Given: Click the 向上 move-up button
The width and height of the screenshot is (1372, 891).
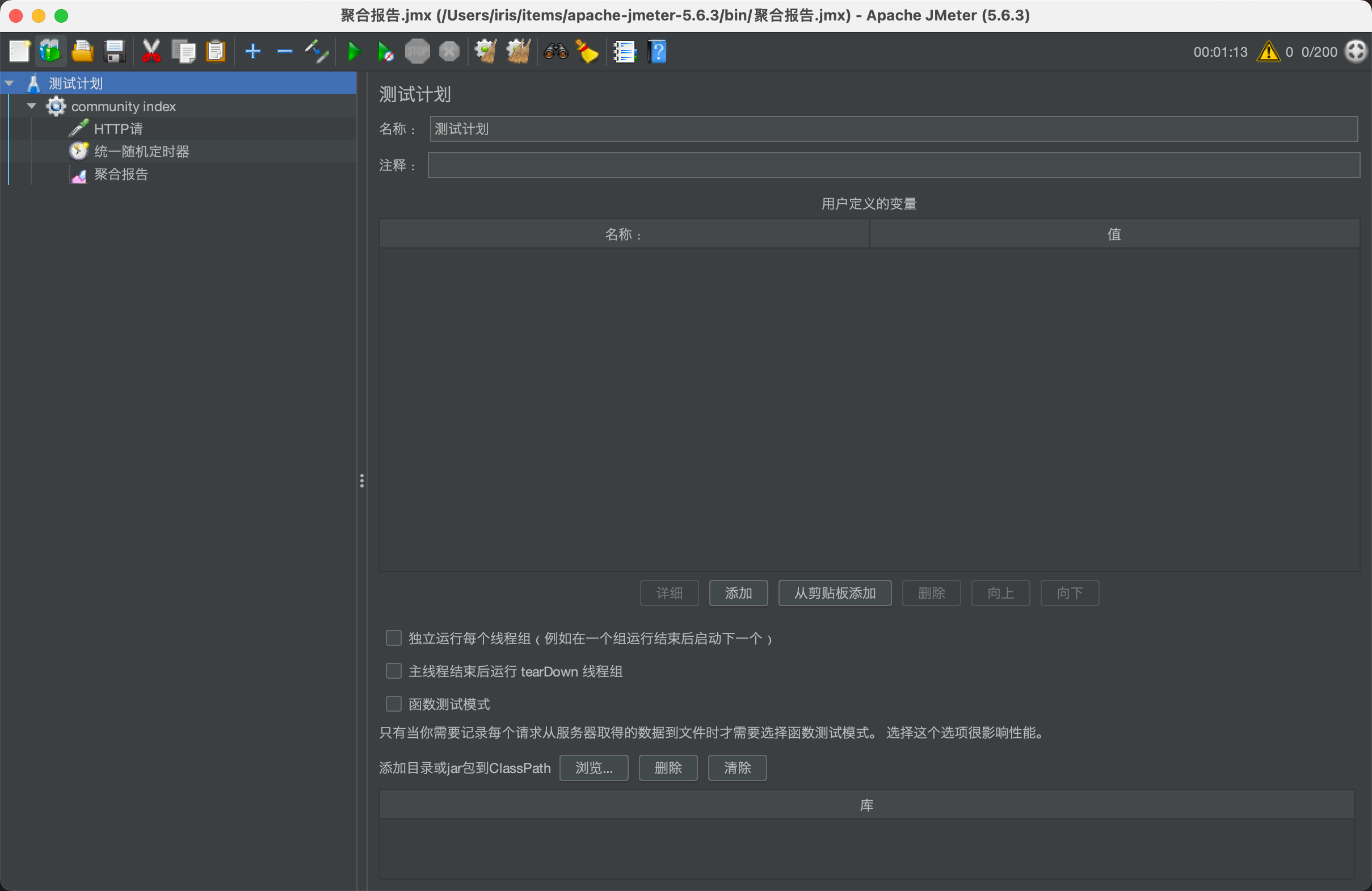Looking at the screenshot, I should 1001,593.
